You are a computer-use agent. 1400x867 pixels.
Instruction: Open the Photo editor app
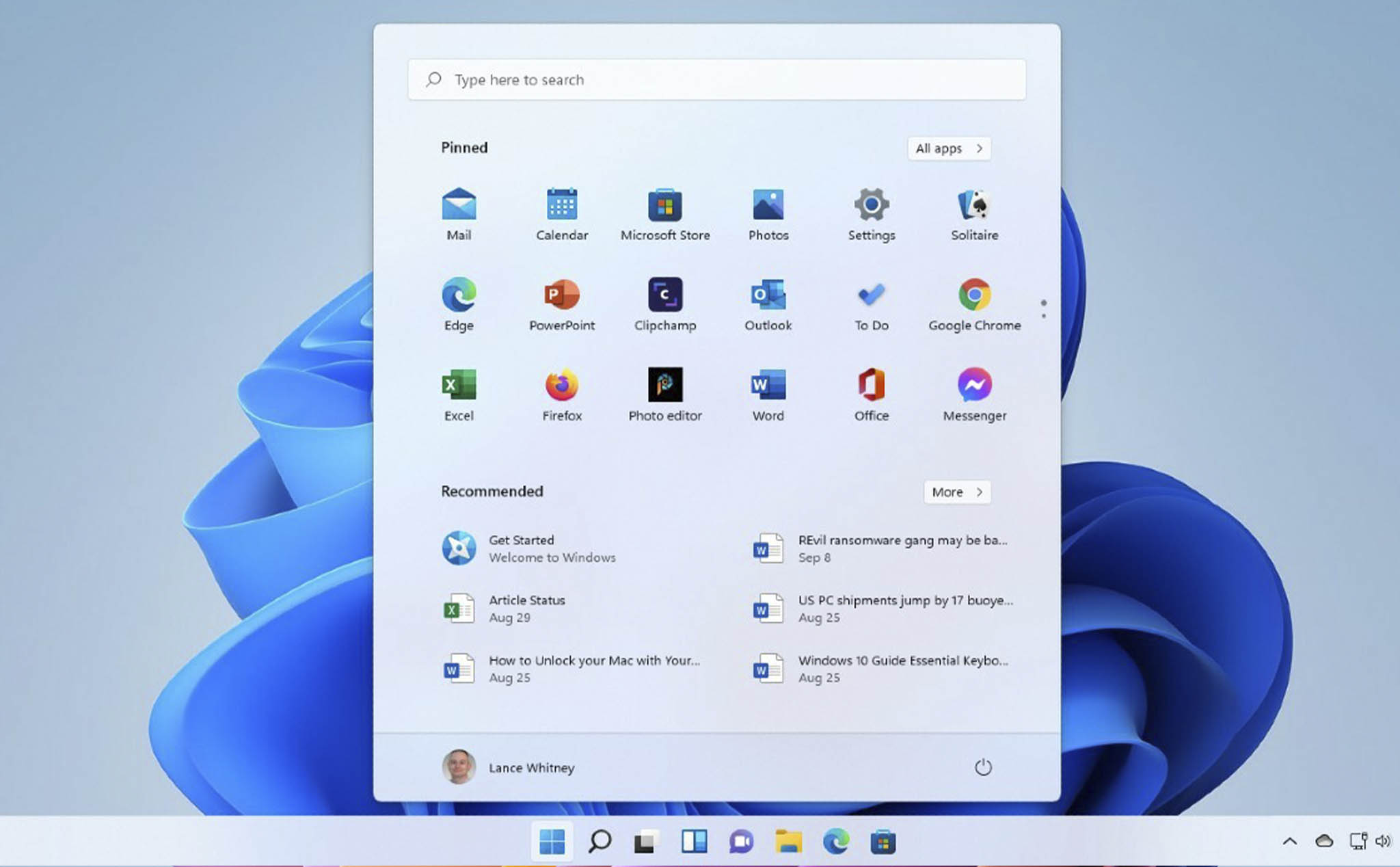pyautogui.click(x=665, y=395)
